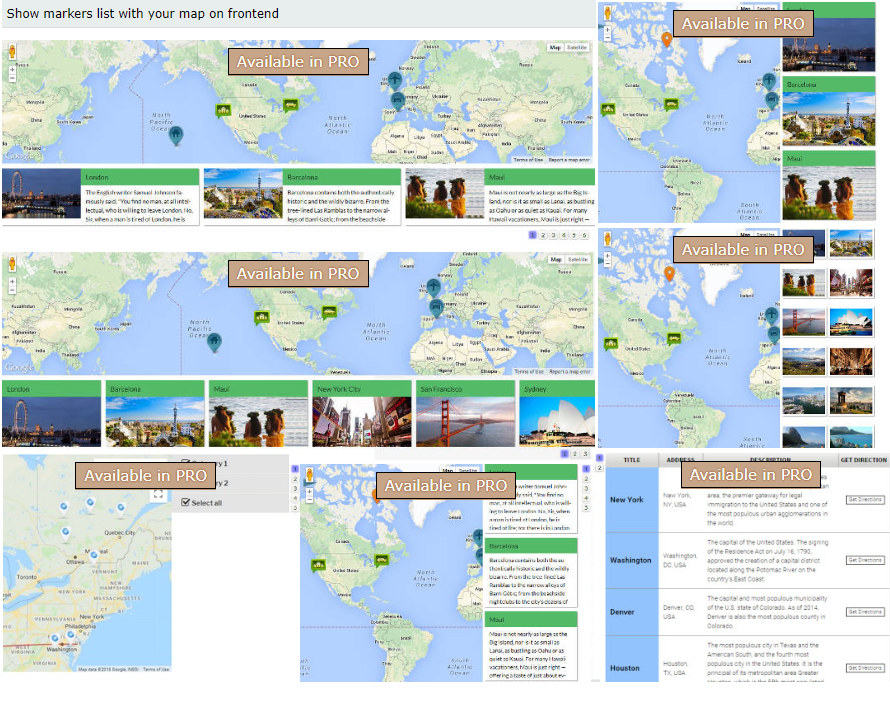Viewport: 890px width, 708px height.
Task: Select the San Francisco Golden Gate thumbnail card
Action: coord(463,413)
